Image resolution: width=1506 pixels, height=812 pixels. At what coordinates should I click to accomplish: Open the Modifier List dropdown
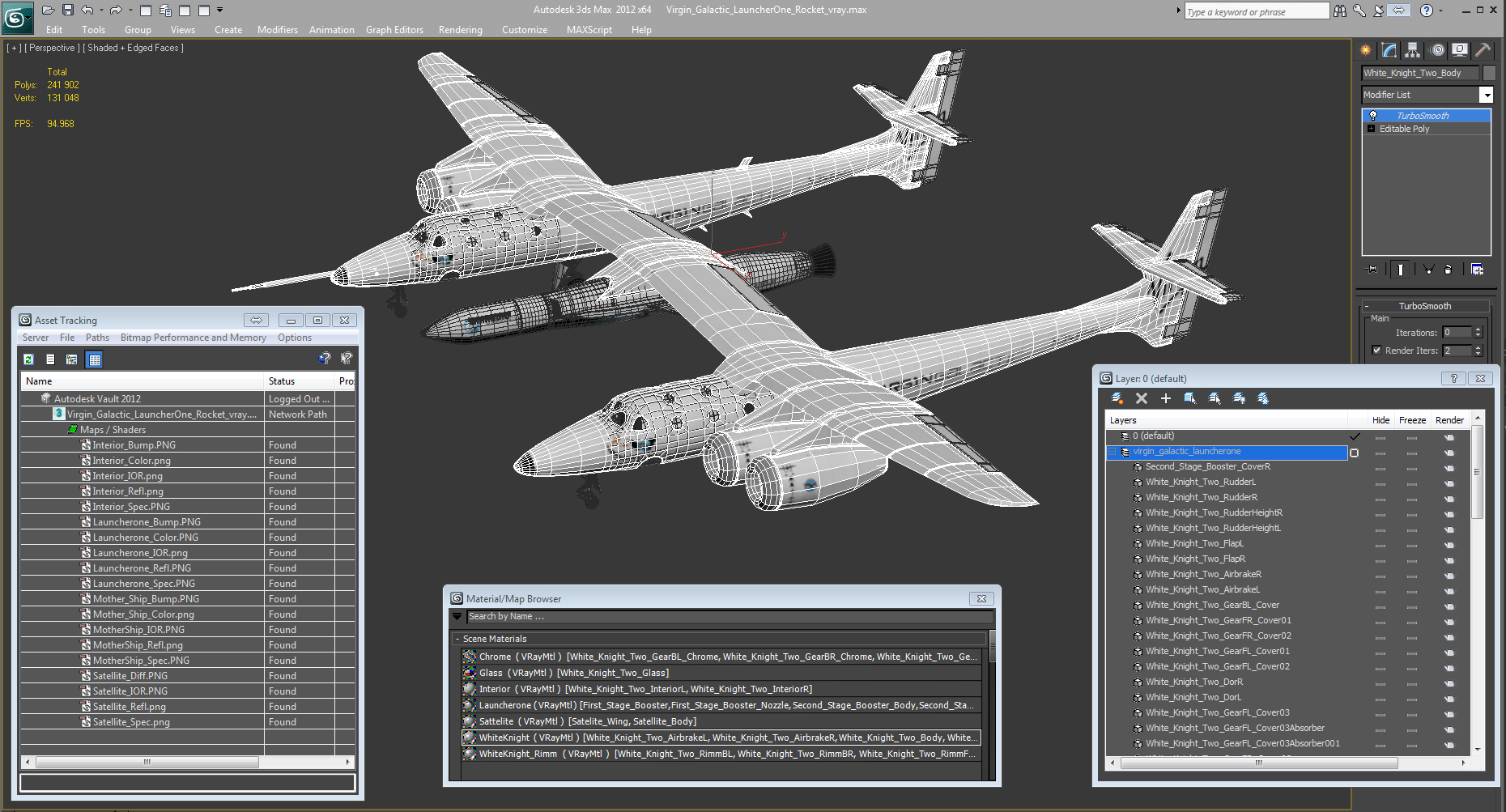[1486, 95]
